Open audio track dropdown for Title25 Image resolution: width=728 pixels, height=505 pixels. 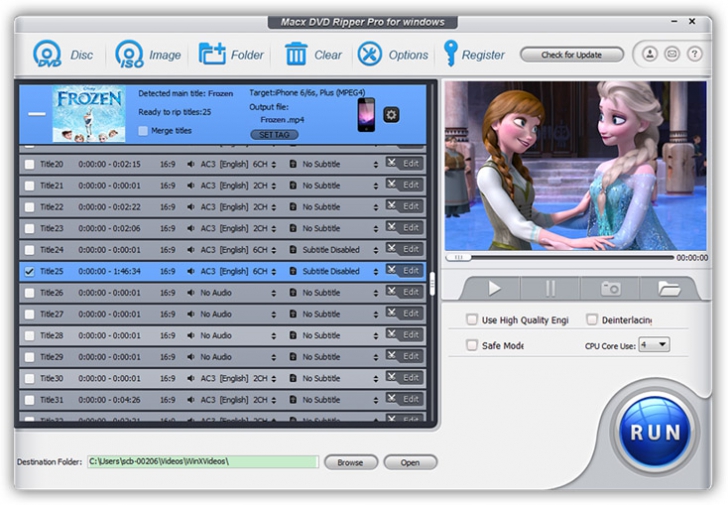click(x=273, y=271)
